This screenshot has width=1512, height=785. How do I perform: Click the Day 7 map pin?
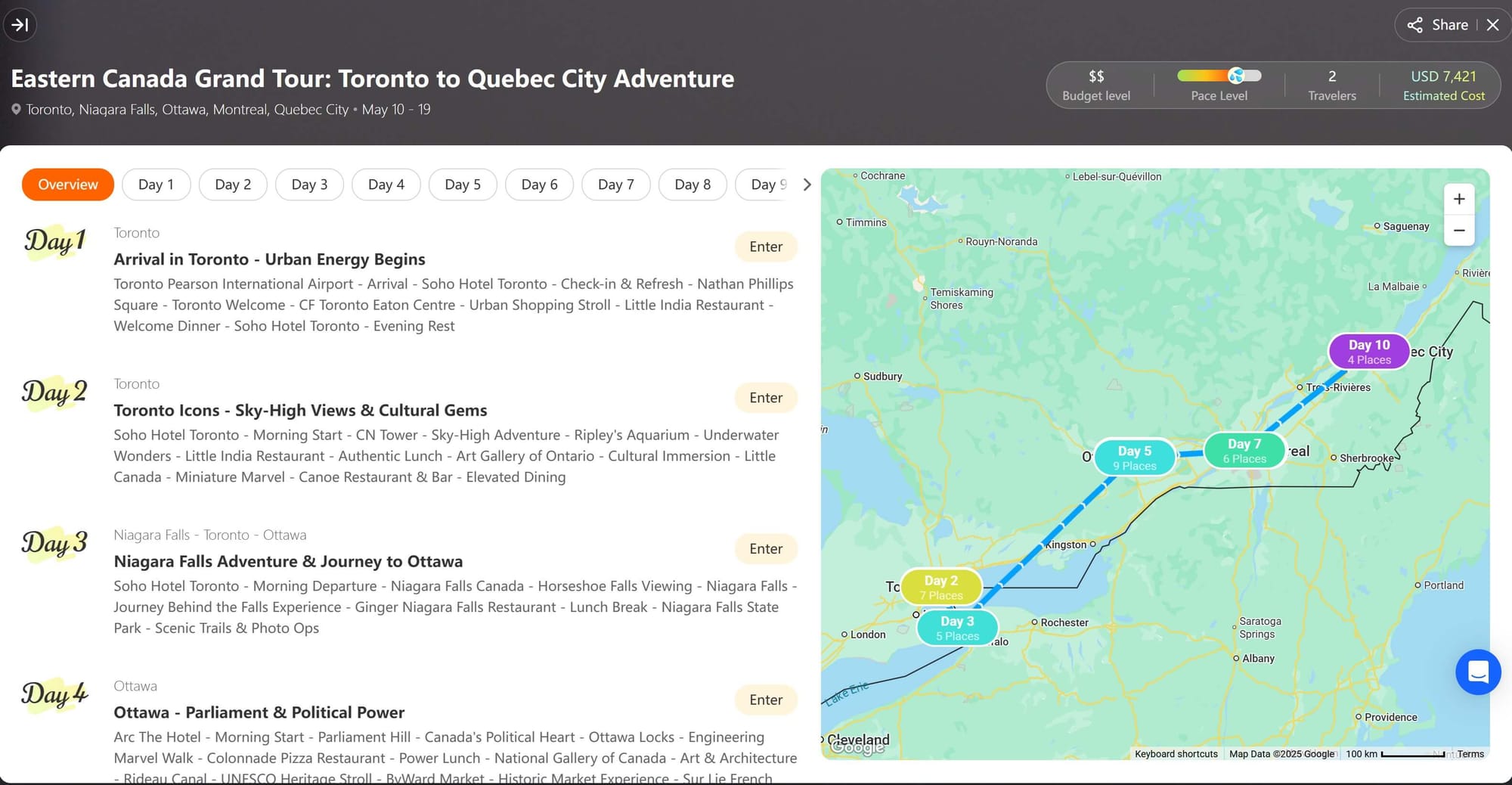[1244, 451]
